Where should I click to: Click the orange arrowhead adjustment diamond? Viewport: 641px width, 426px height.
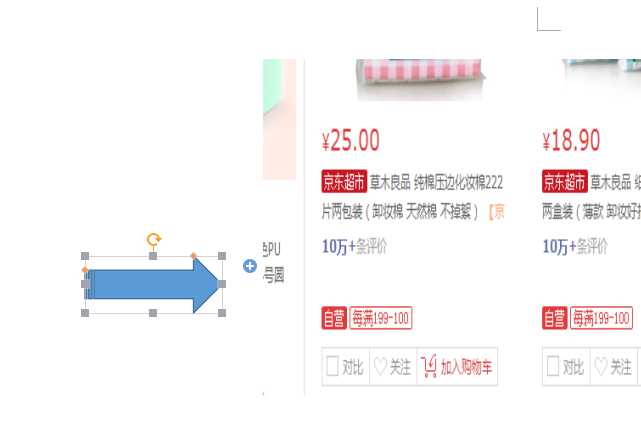[x=194, y=256]
